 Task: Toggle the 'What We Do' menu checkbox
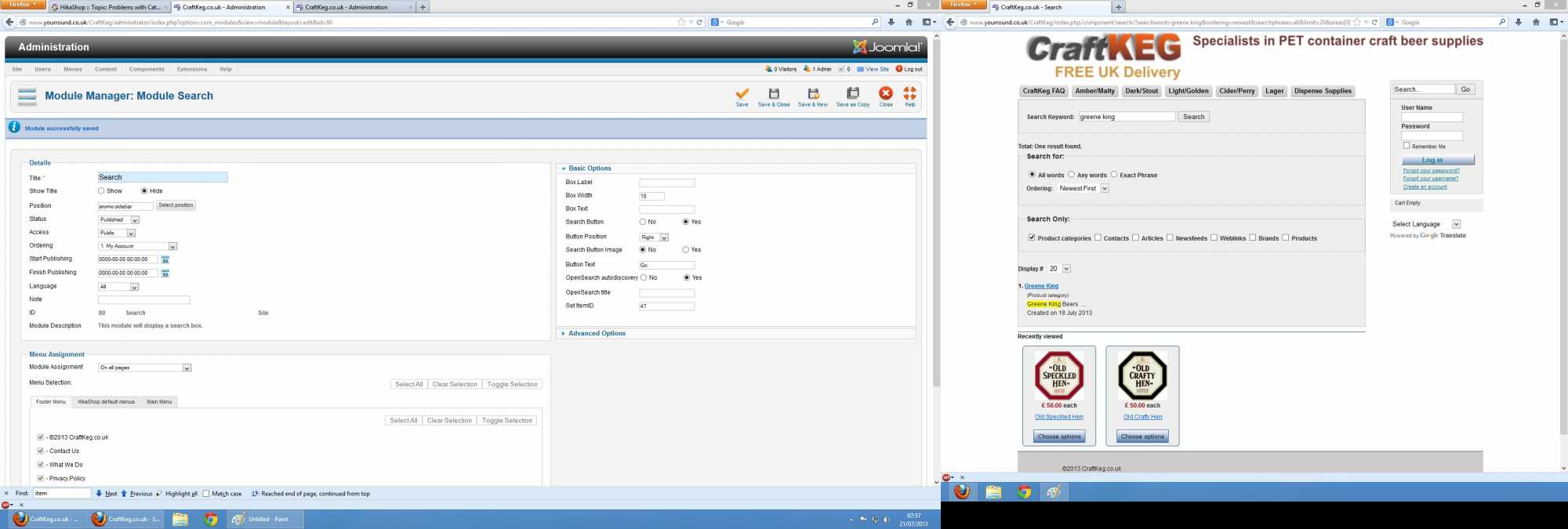(x=41, y=465)
